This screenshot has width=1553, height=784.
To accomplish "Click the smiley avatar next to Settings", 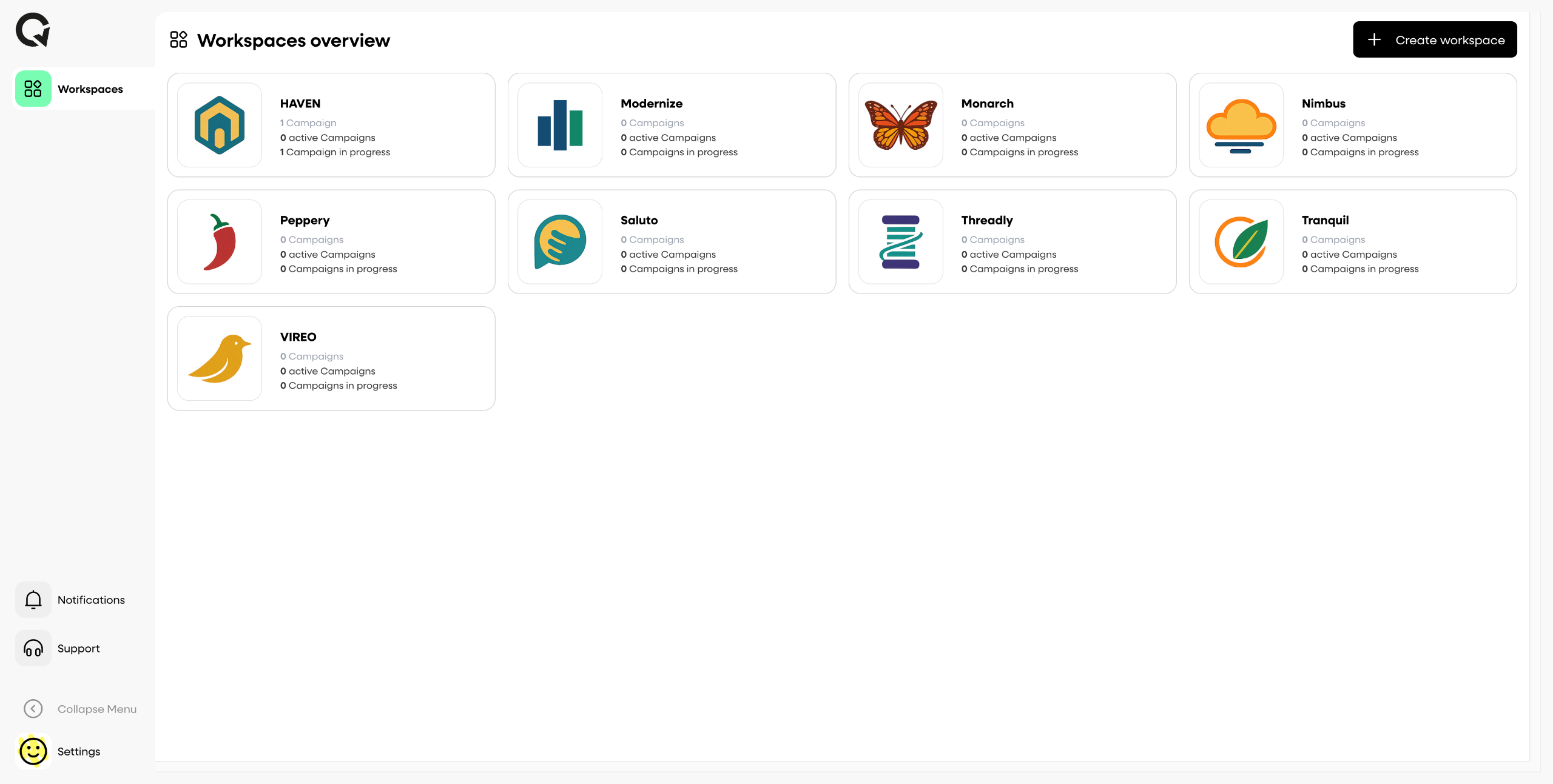I will coord(33,751).
